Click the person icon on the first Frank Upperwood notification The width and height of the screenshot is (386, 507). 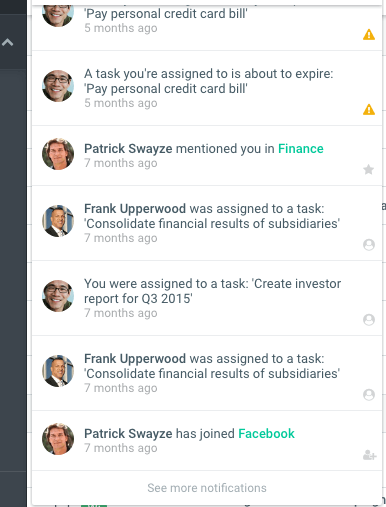(369, 245)
